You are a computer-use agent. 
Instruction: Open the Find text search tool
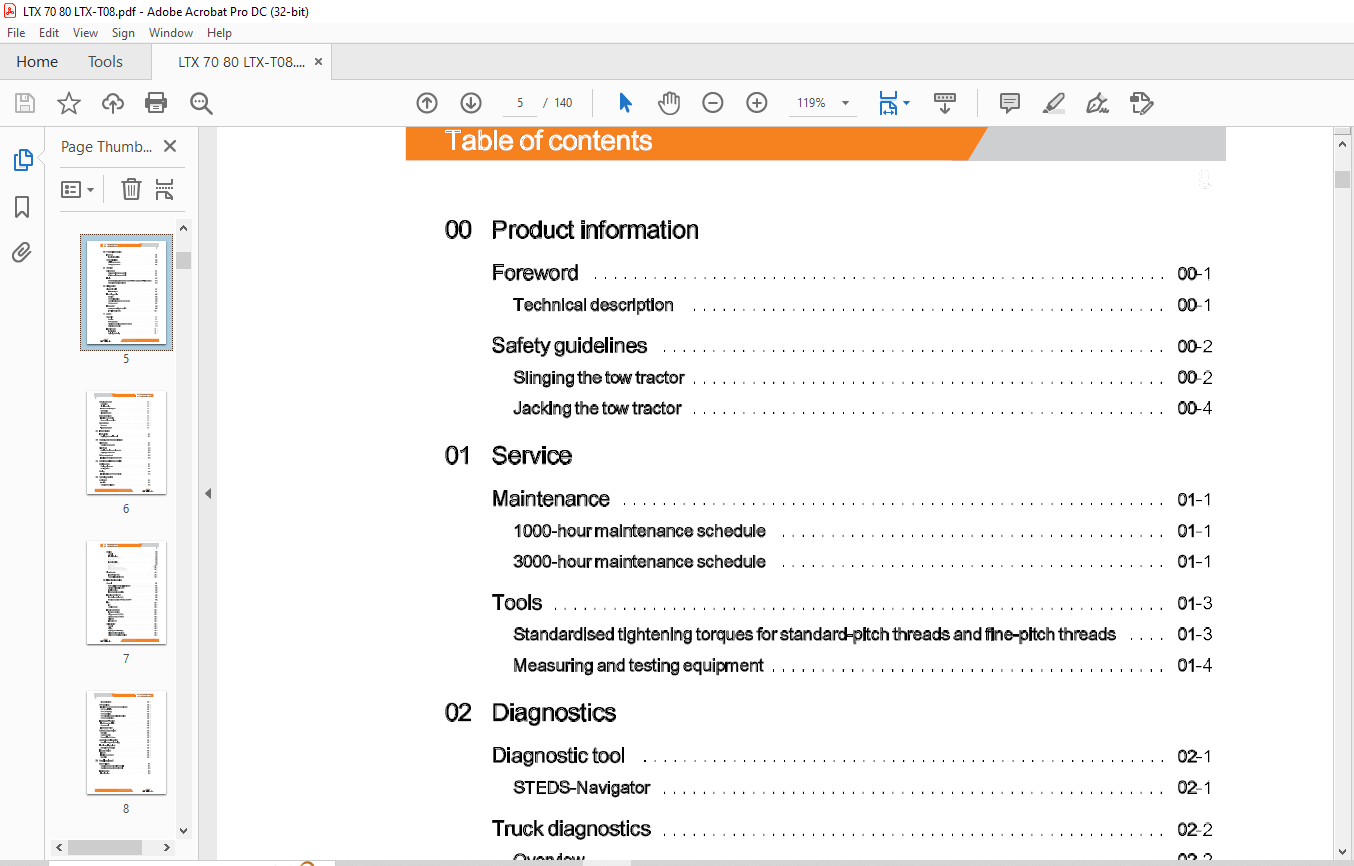[x=201, y=103]
